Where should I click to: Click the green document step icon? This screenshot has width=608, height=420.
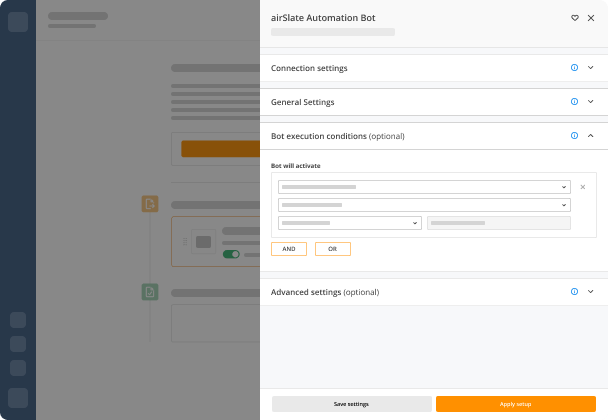coord(150,292)
